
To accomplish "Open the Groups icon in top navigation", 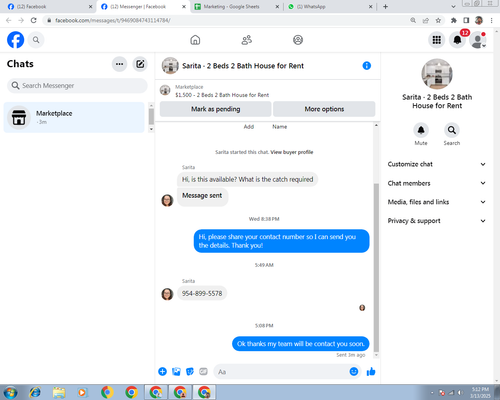I will click(298, 40).
